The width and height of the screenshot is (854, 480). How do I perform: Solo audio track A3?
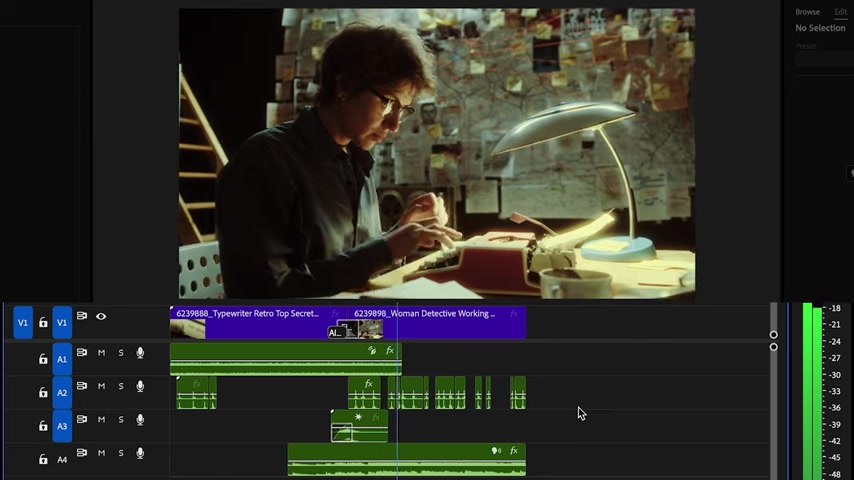point(121,420)
